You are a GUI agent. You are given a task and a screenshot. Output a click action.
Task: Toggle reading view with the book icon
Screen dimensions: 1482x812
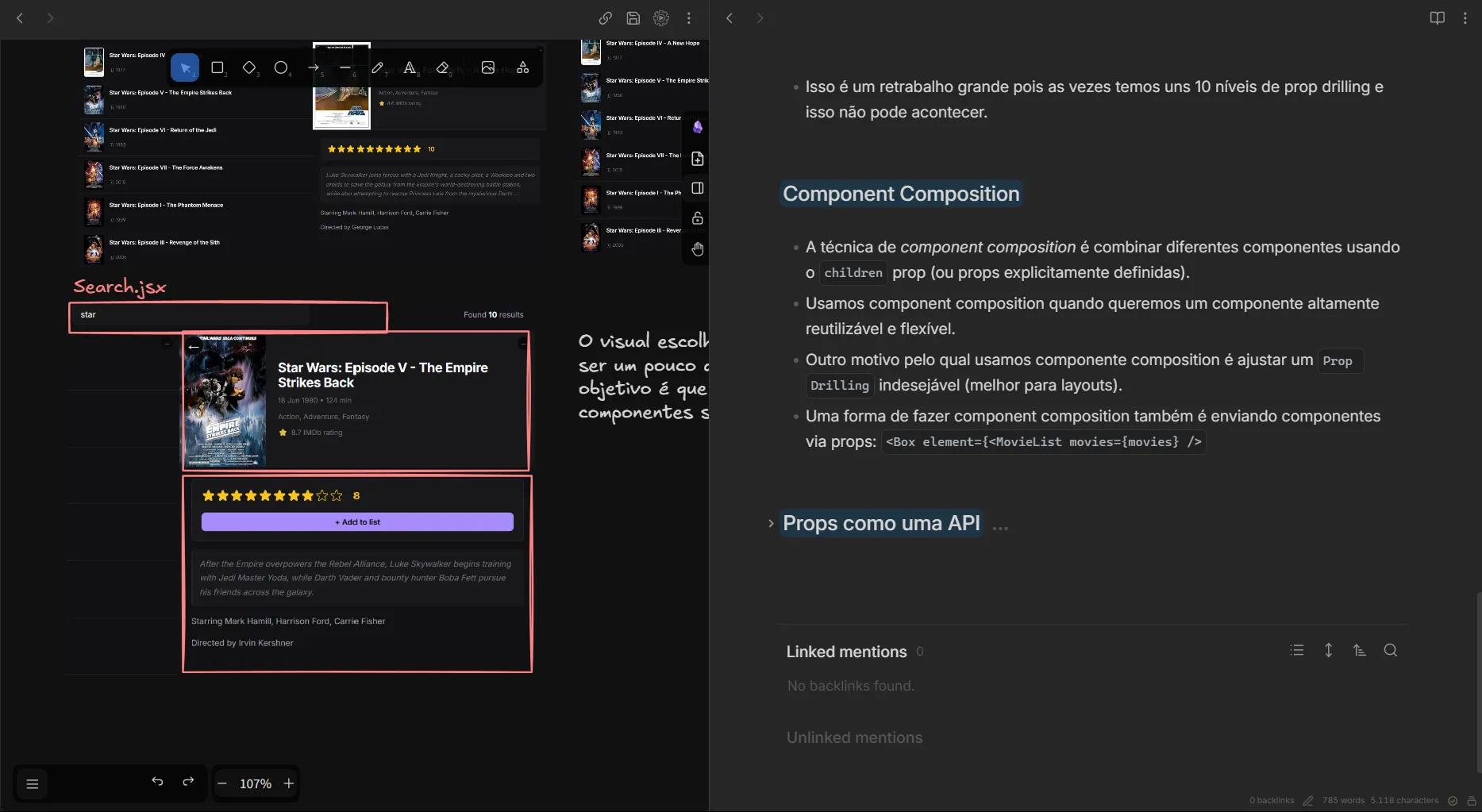tap(1438, 18)
